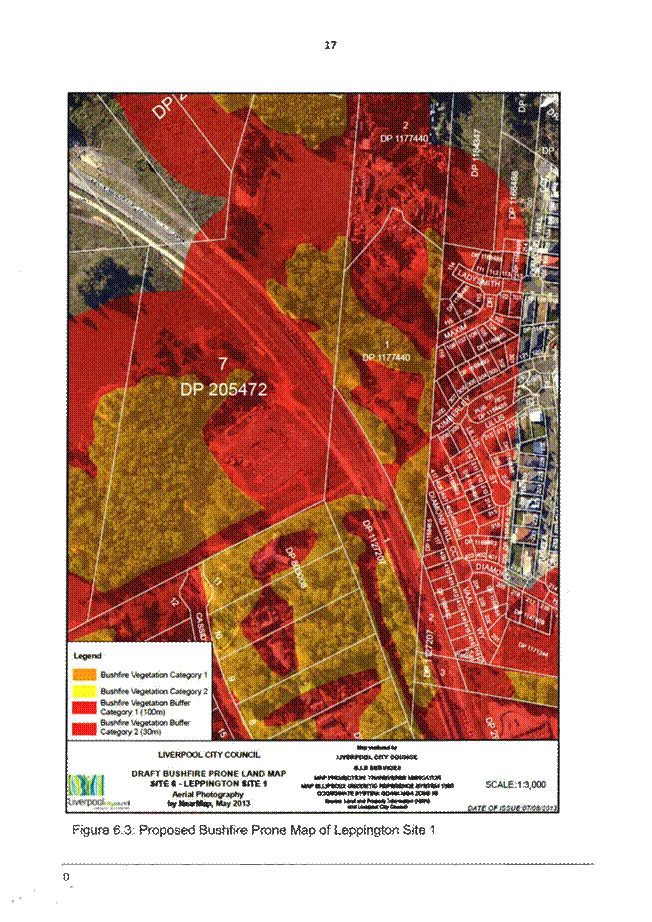The image size is (652, 922).
Task: Click the orange Bushfire Vegetation Category 1 swatch
Action: tap(84, 674)
